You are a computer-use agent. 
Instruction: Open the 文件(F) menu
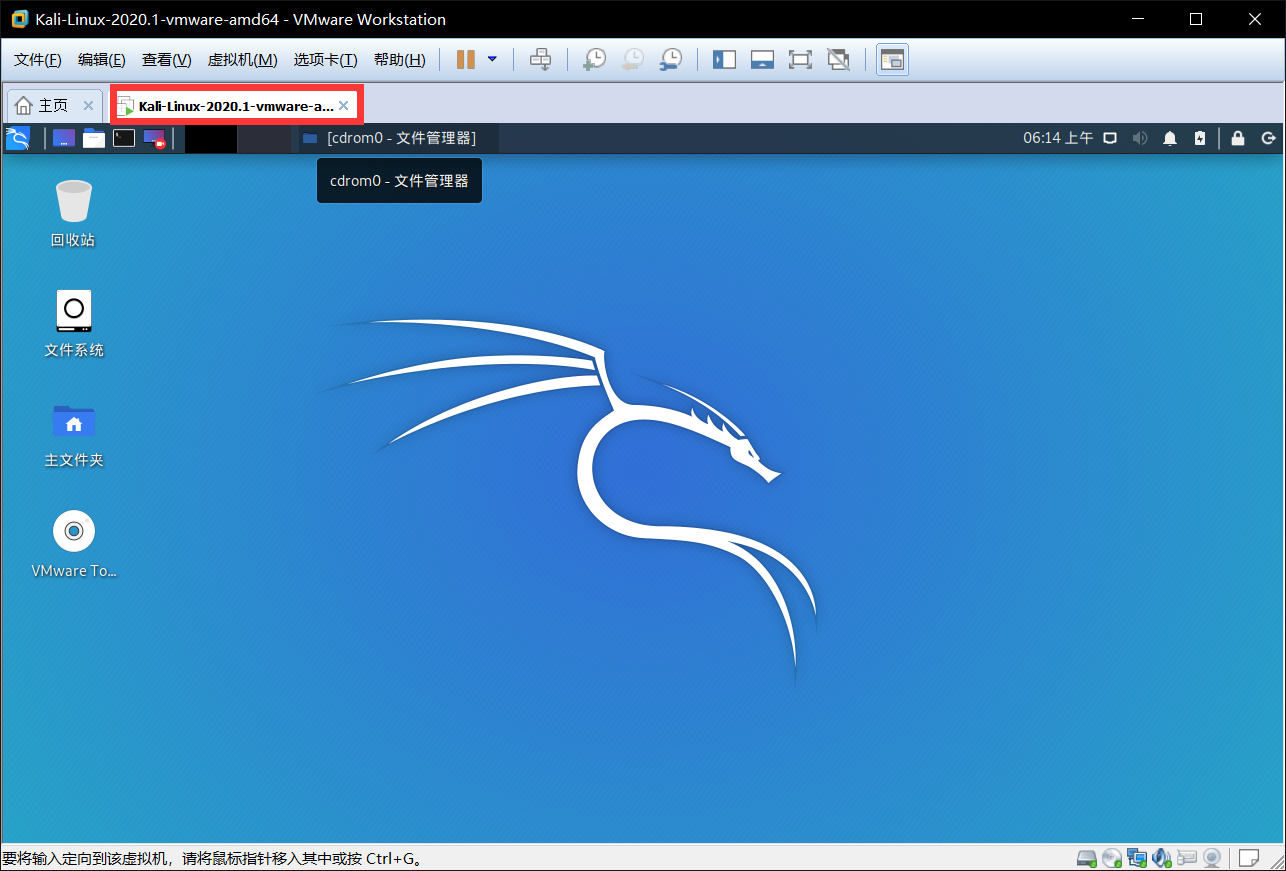[38, 60]
